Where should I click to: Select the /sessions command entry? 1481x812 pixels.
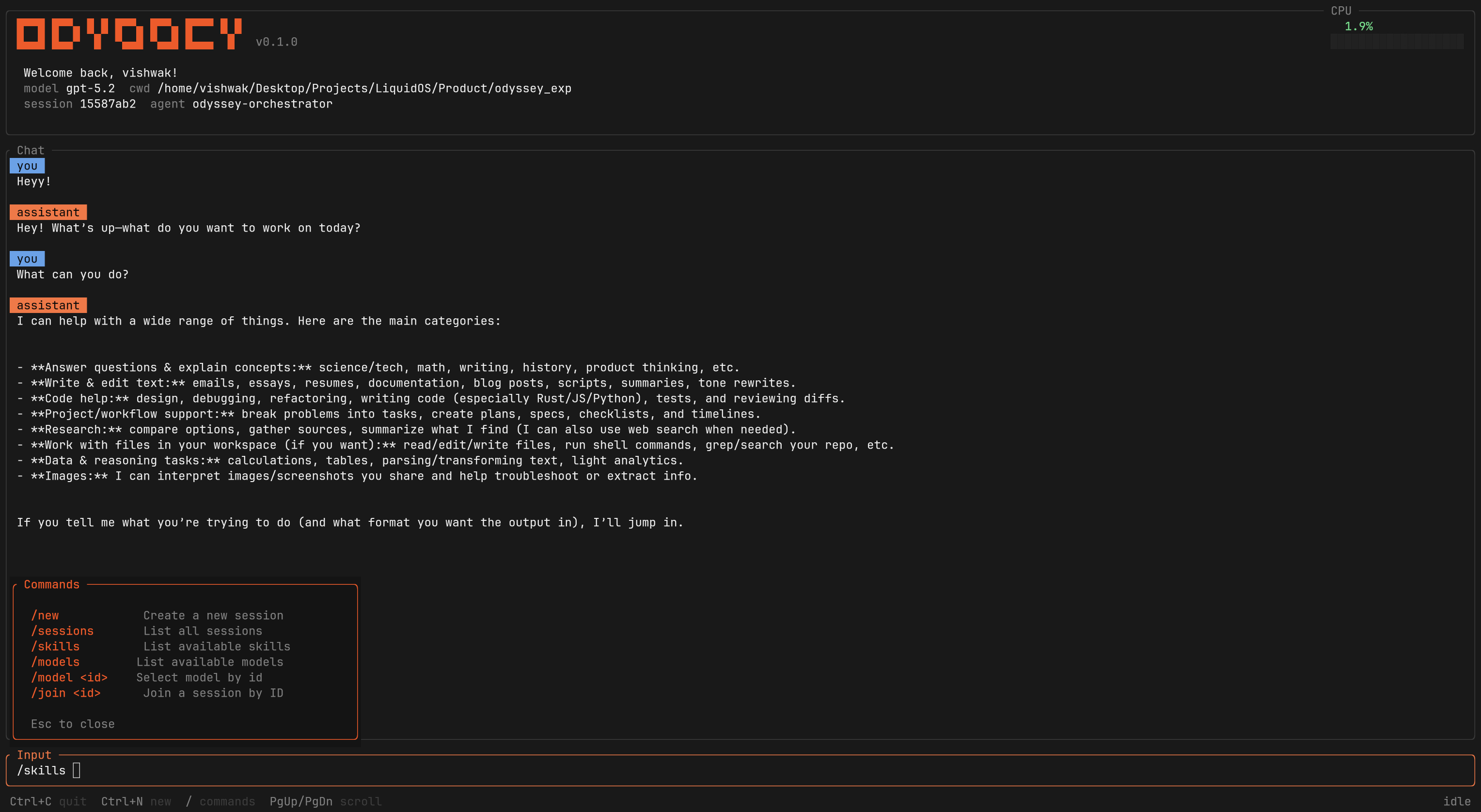[62, 631]
